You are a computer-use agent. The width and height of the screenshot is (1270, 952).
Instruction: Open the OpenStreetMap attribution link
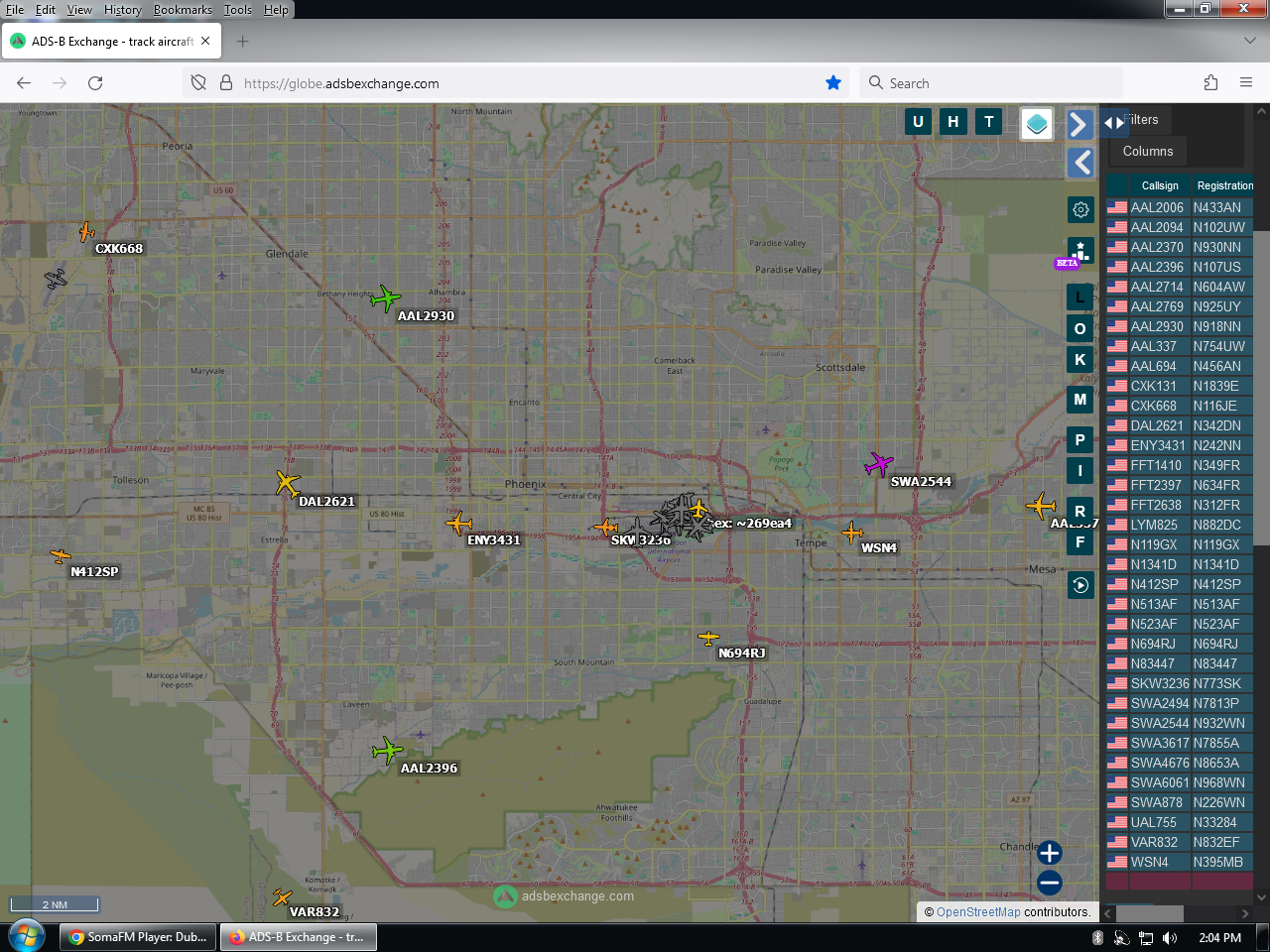[x=978, y=912]
